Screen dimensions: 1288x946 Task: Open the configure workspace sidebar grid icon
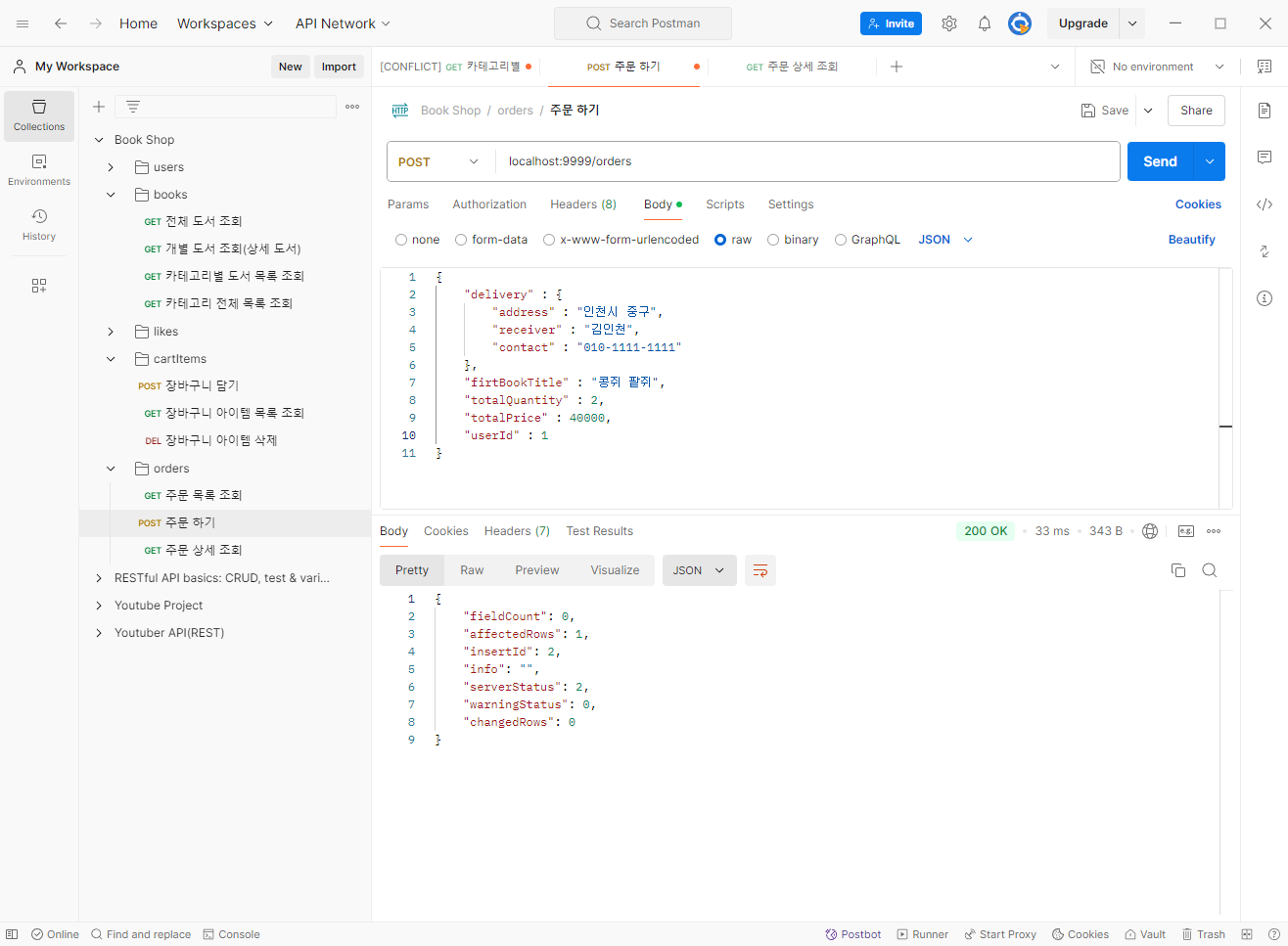pyautogui.click(x=39, y=286)
